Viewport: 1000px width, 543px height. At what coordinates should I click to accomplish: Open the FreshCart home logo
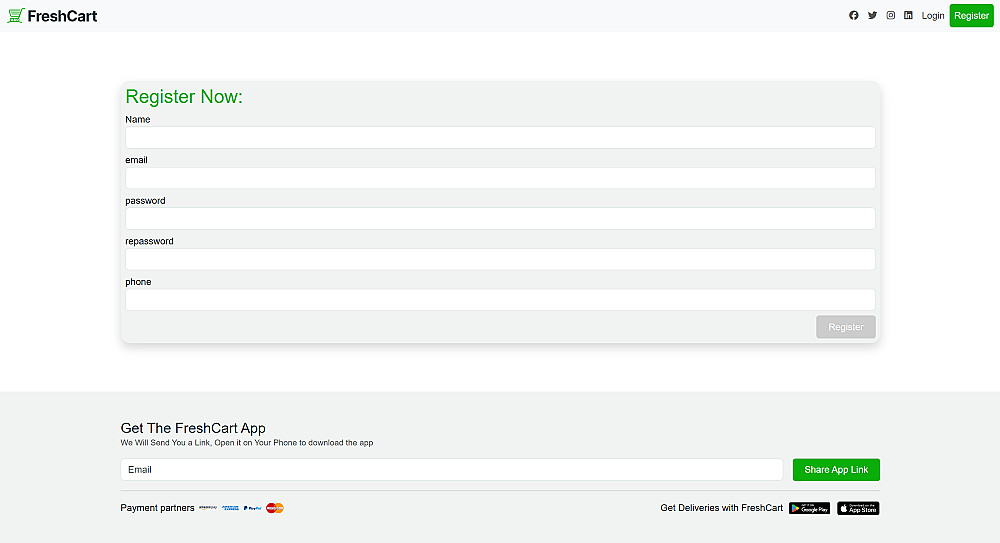[52, 15]
